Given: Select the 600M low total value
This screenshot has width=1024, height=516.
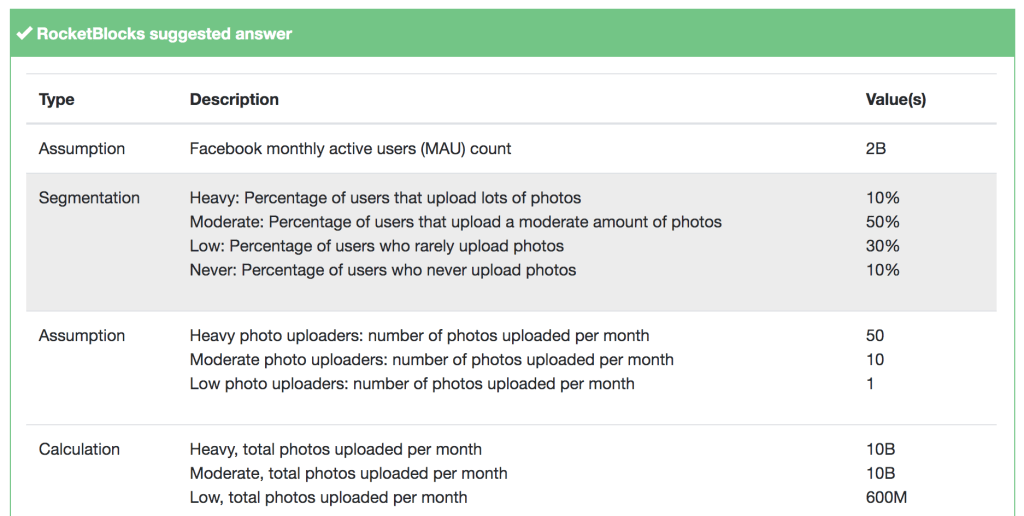Looking at the screenshot, I should click(x=886, y=498).
